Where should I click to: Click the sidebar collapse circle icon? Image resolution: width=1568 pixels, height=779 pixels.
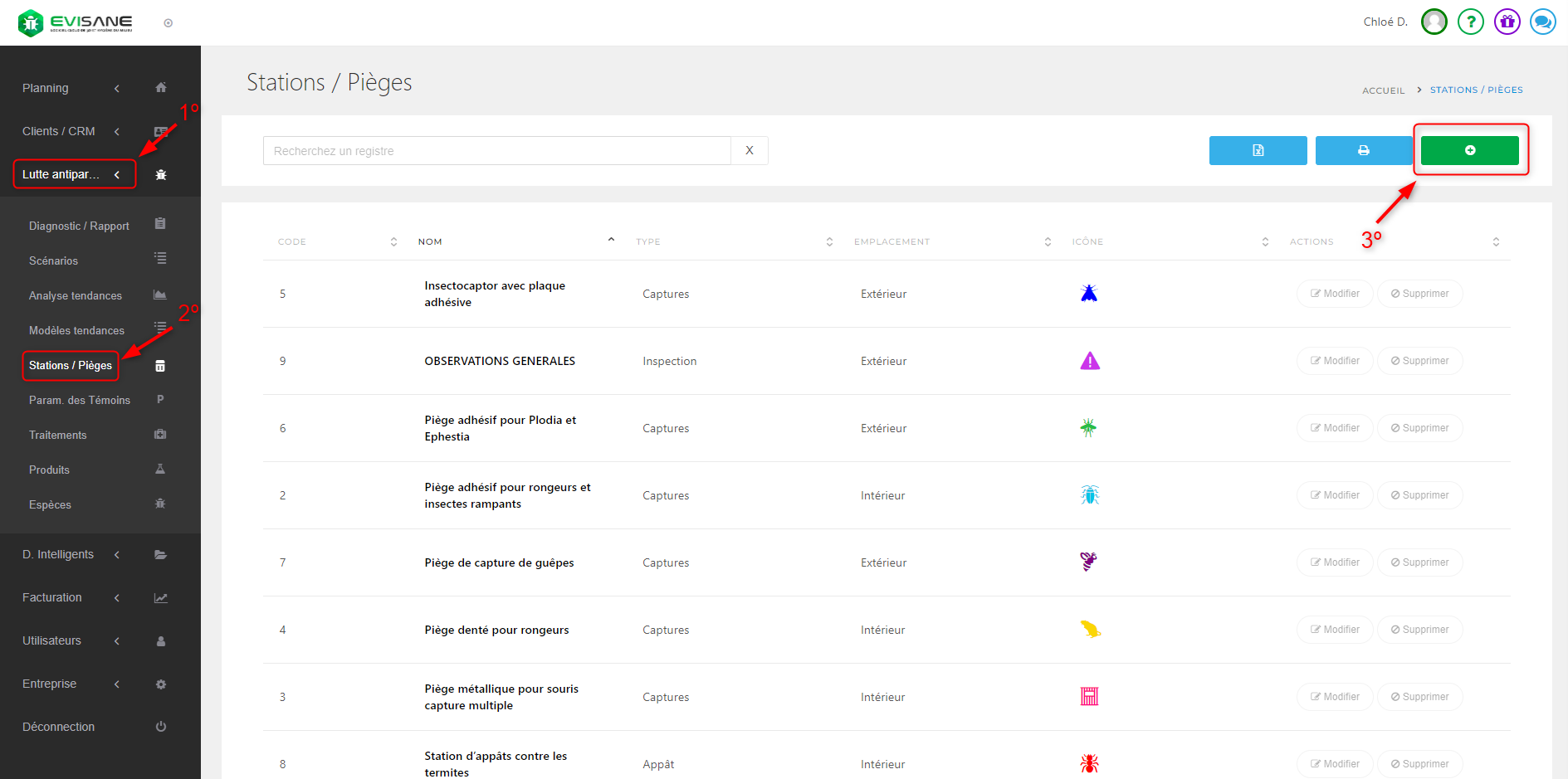click(x=169, y=23)
